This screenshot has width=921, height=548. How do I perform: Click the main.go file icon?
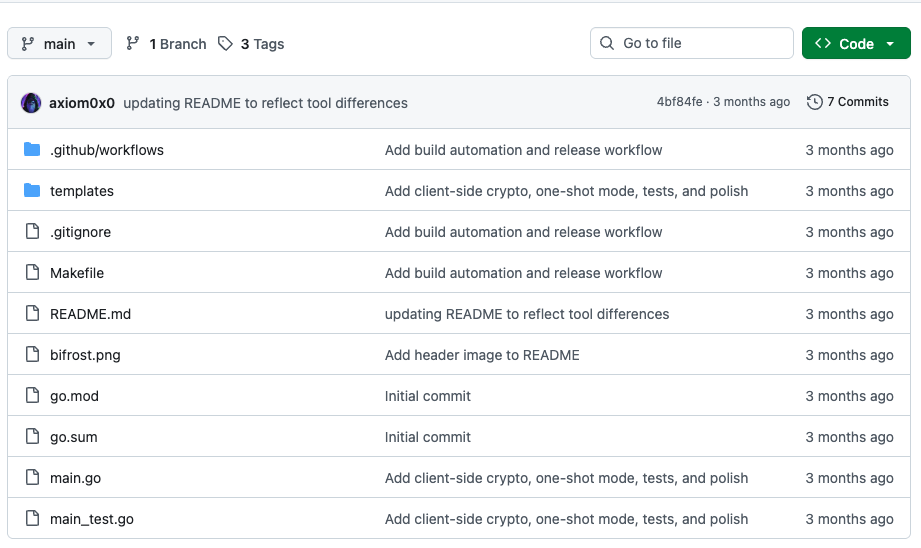[32, 478]
